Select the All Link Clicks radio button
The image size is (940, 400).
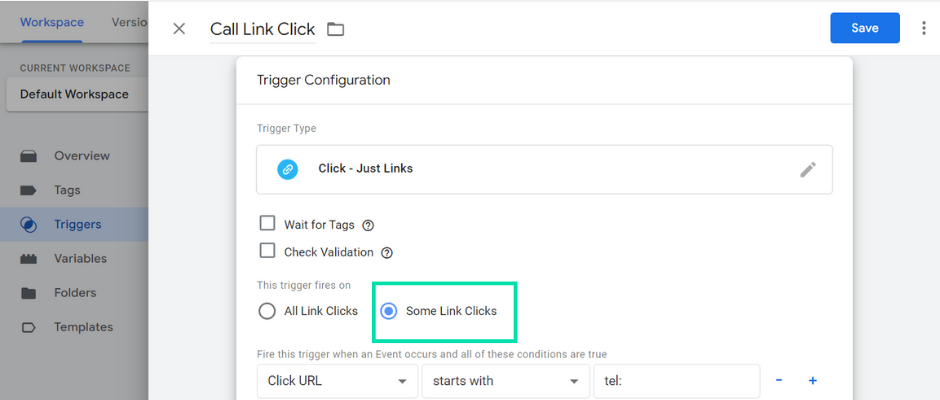(x=267, y=311)
